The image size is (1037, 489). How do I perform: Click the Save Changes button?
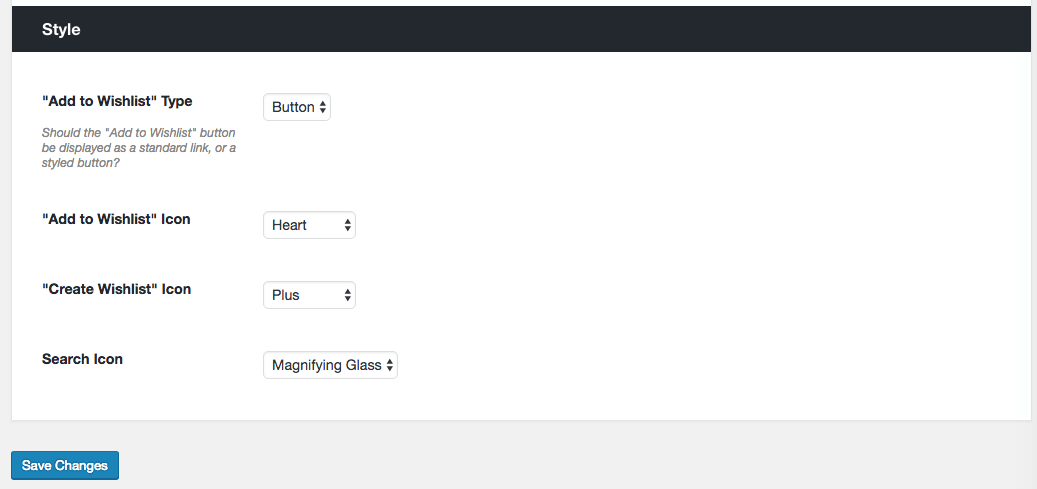pos(65,465)
